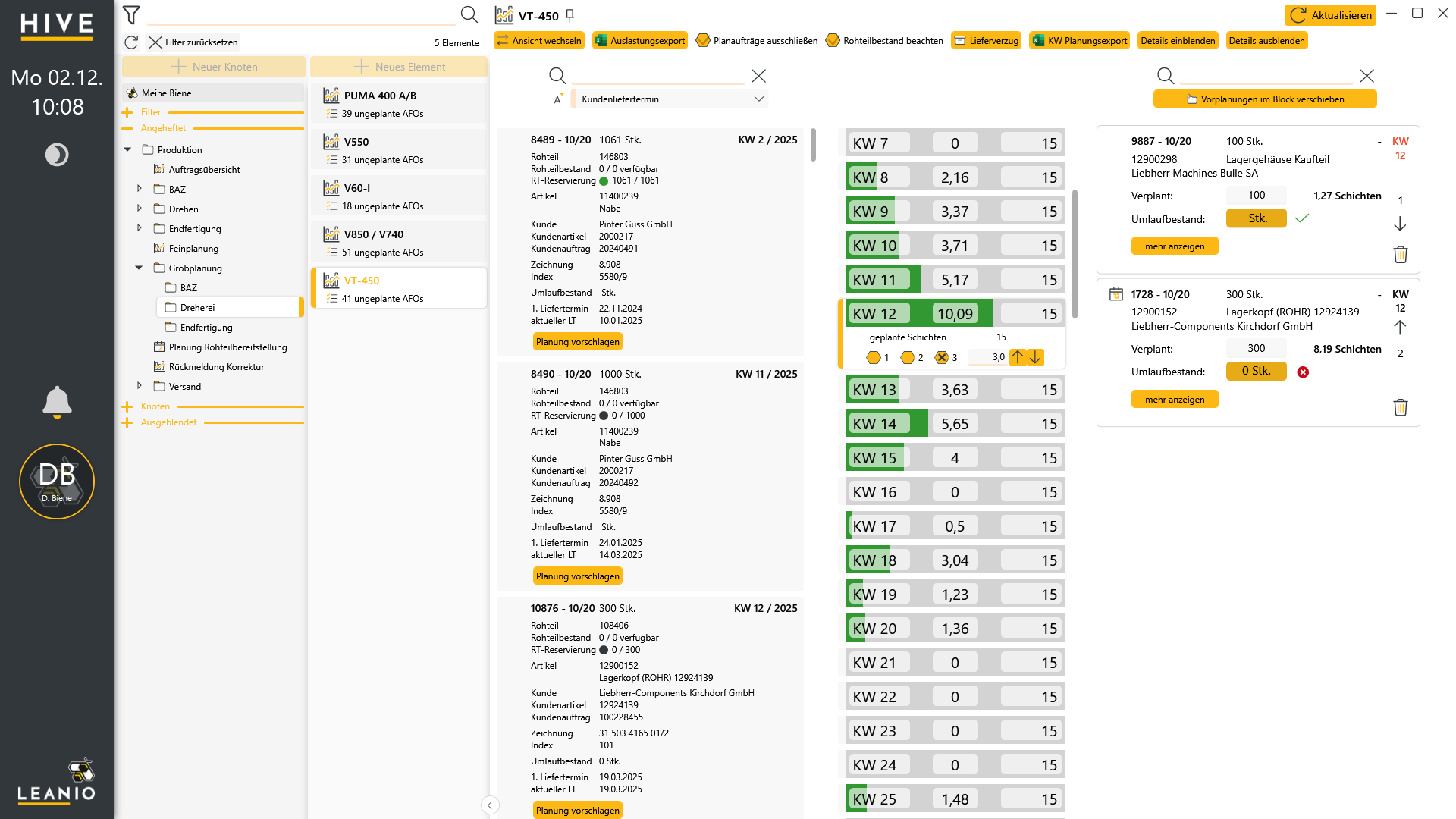Toggle dark mode moon icon
The image size is (1456, 819).
(57, 155)
